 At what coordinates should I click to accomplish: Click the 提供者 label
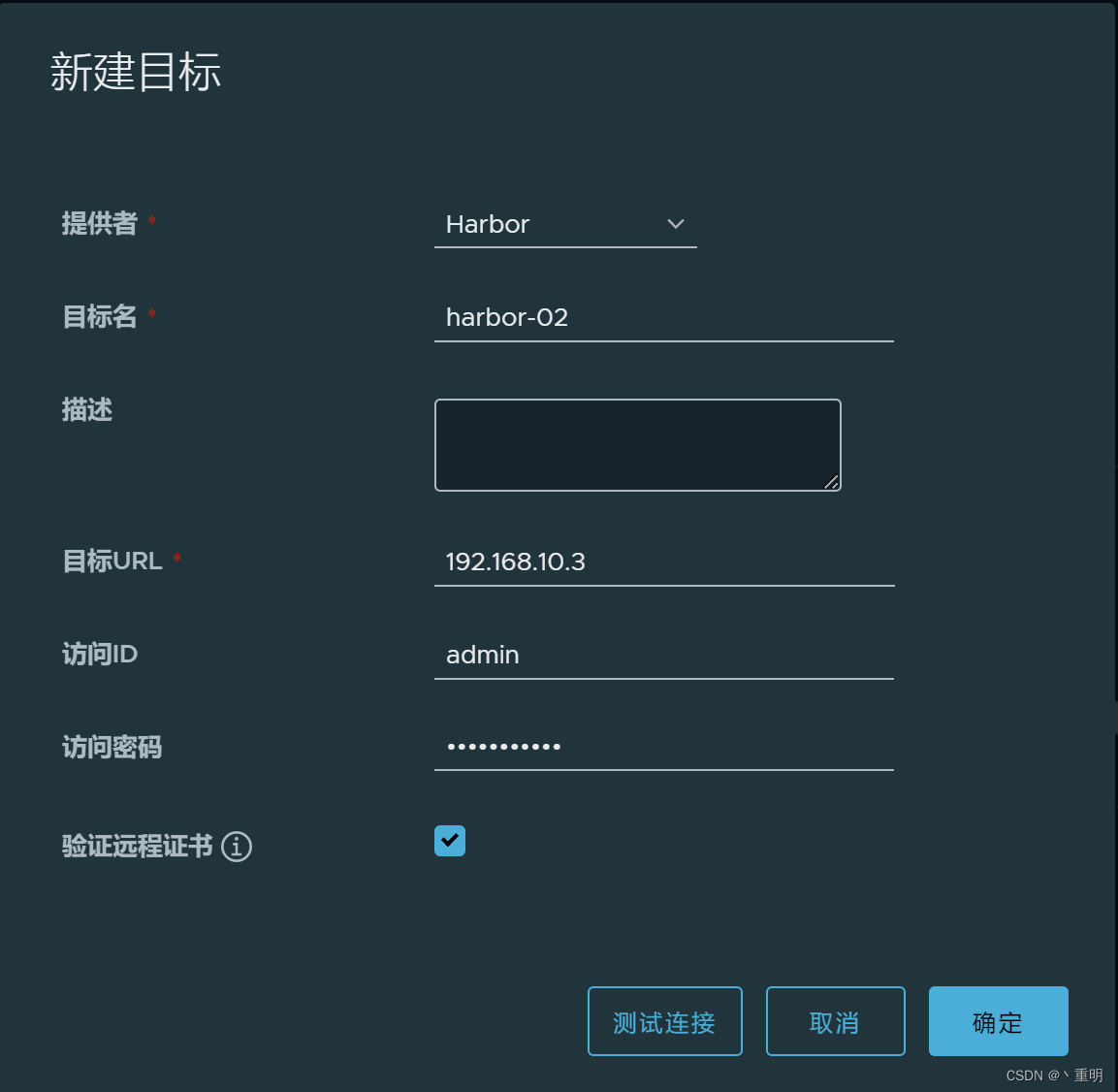[99, 223]
